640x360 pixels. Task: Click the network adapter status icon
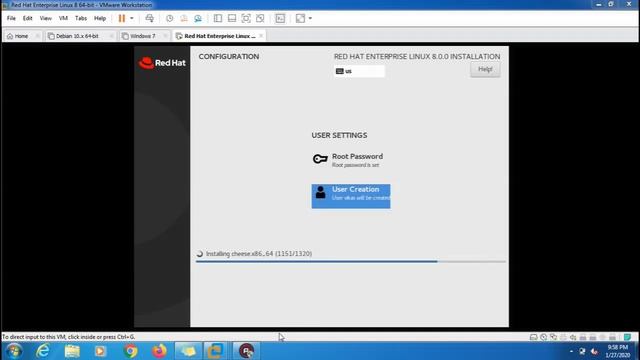coord(553,337)
